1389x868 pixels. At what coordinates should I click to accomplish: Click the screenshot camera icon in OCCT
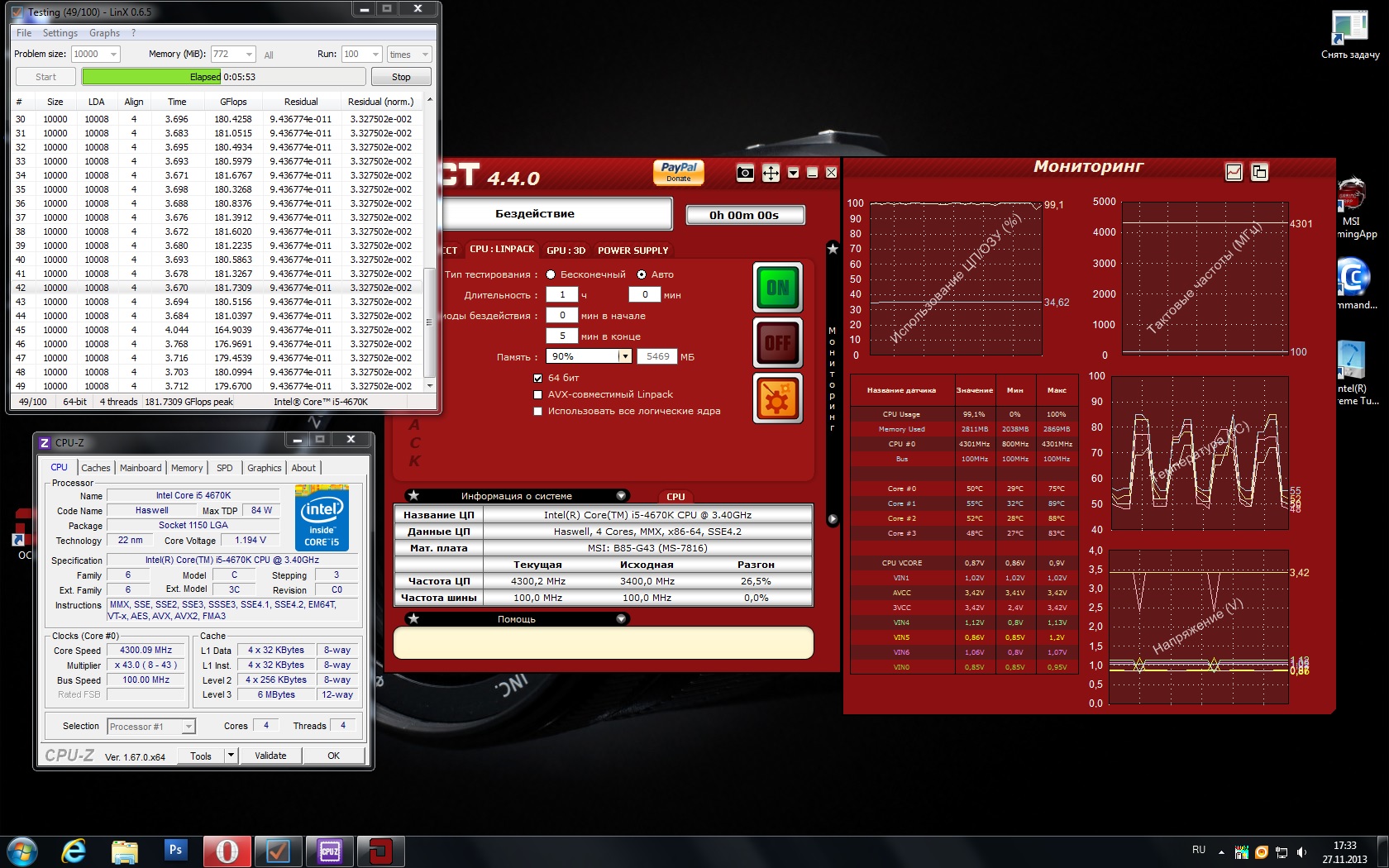745,173
